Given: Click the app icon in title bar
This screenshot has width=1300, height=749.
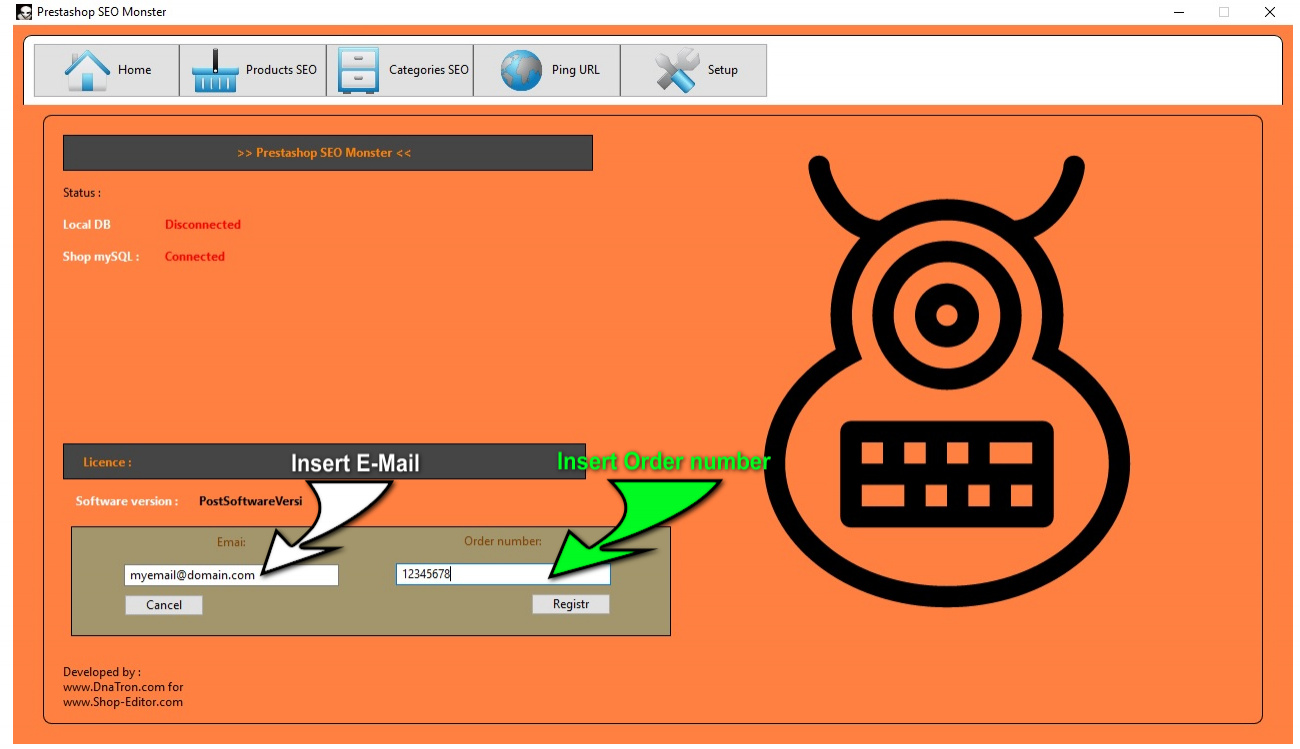Looking at the screenshot, I should tap(24, 12).
